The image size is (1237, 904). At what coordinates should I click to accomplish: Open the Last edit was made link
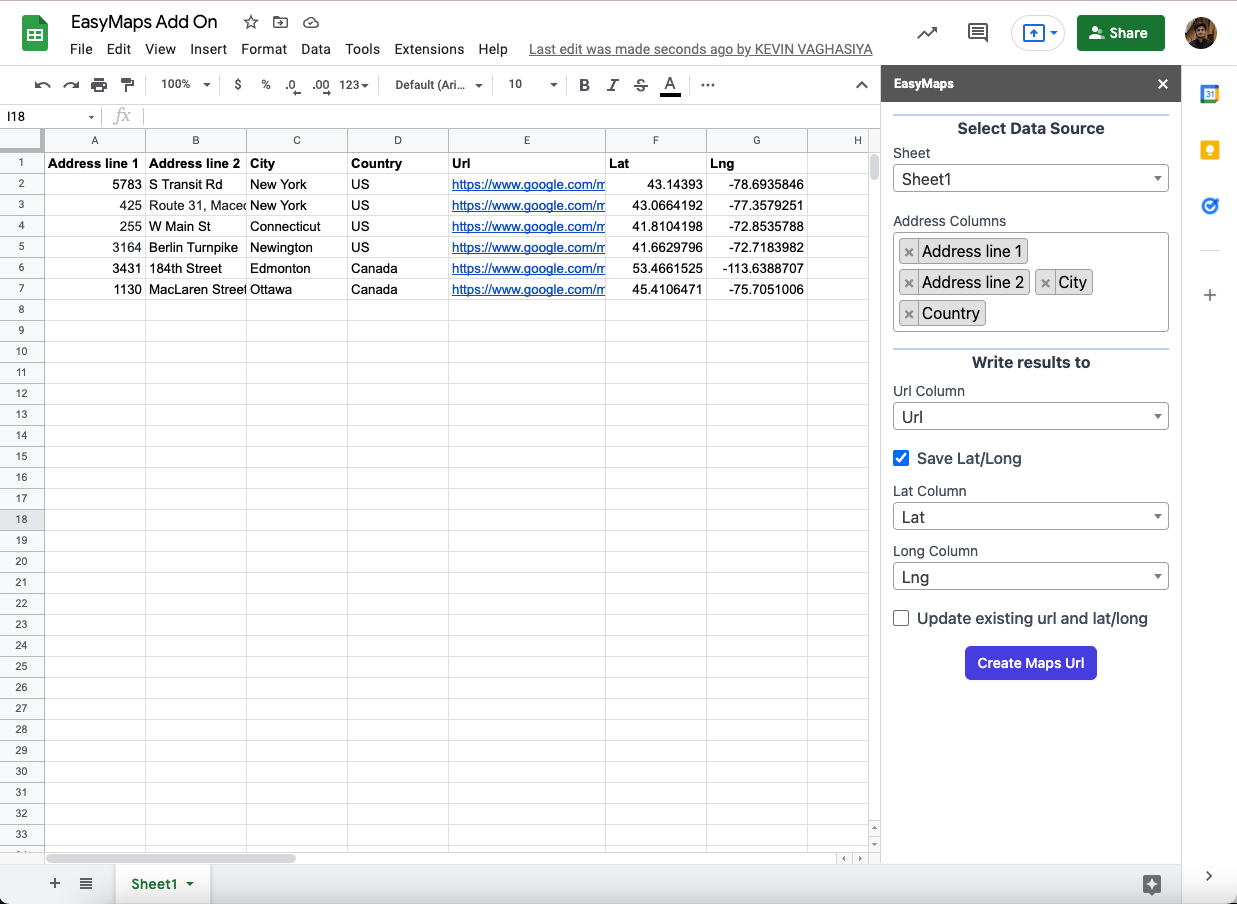pos(700,49)
